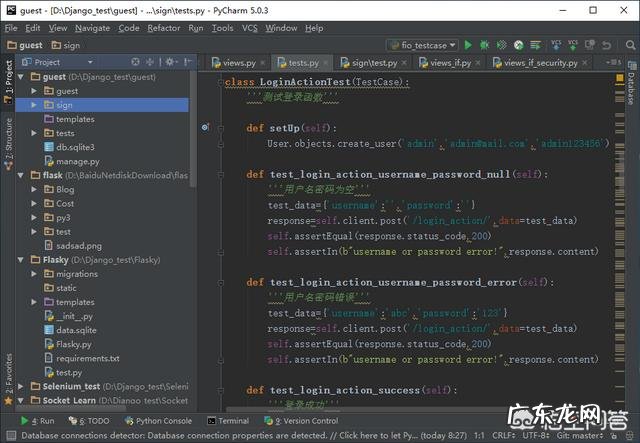
Task: Toggle the 1: Project side panel
Action: pos(9,81)
